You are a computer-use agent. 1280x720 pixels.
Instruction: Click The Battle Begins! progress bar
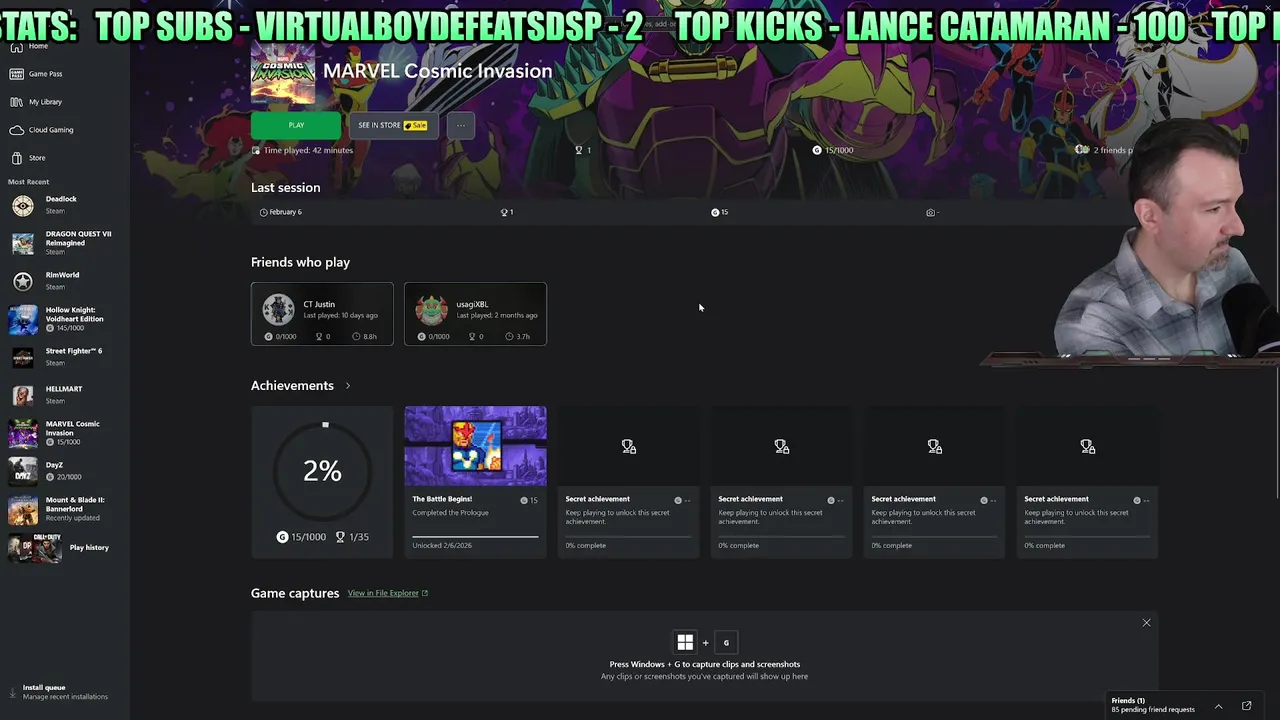tap(475, 536)
